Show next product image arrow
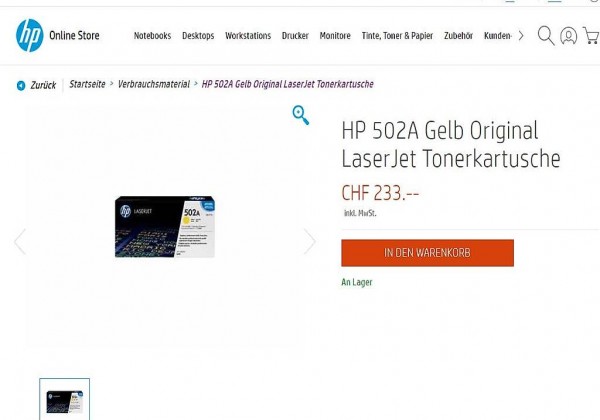 [310, 242]
